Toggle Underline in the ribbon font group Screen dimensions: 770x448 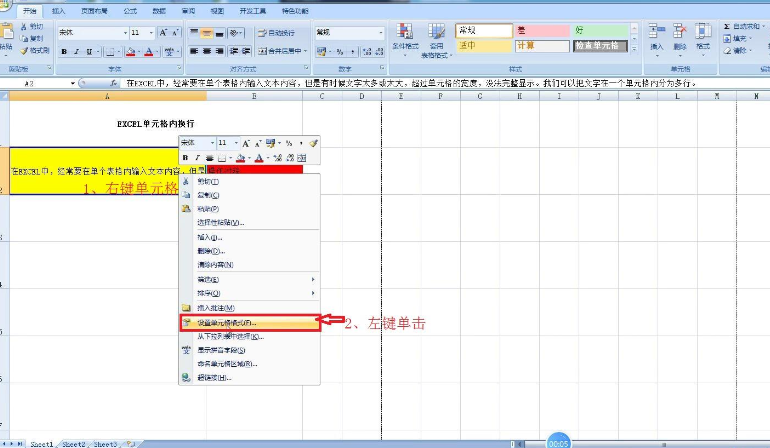(x=89, y=52)
